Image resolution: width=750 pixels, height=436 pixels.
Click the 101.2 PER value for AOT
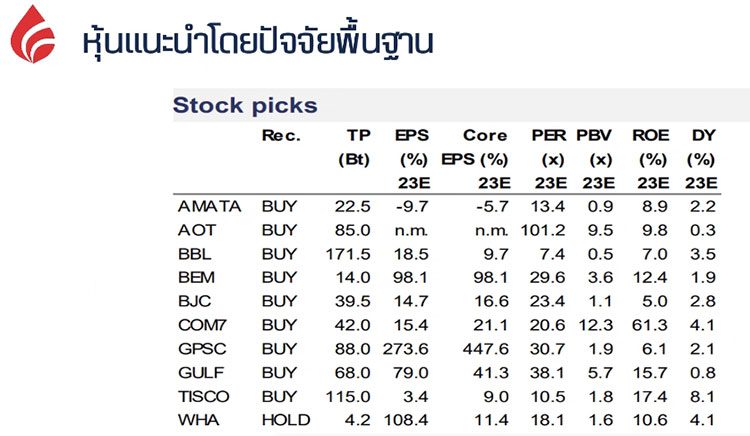click(x=545, y=230)
